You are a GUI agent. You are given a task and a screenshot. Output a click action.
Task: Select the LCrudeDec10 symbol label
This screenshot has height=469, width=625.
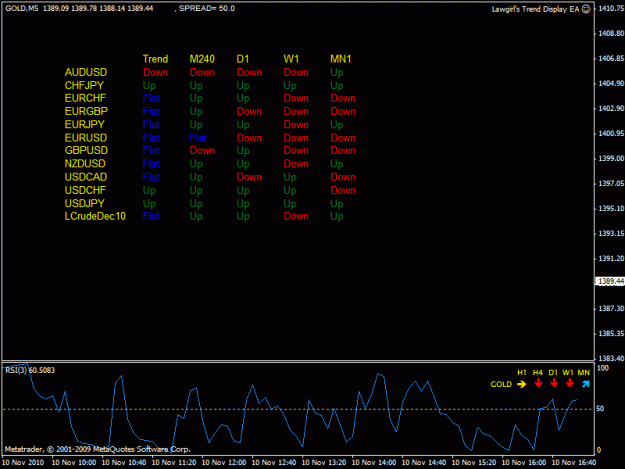pos(95,216)
